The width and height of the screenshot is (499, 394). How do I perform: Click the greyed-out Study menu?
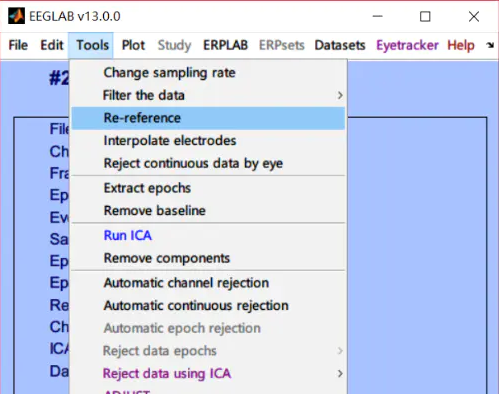[174, 45]
